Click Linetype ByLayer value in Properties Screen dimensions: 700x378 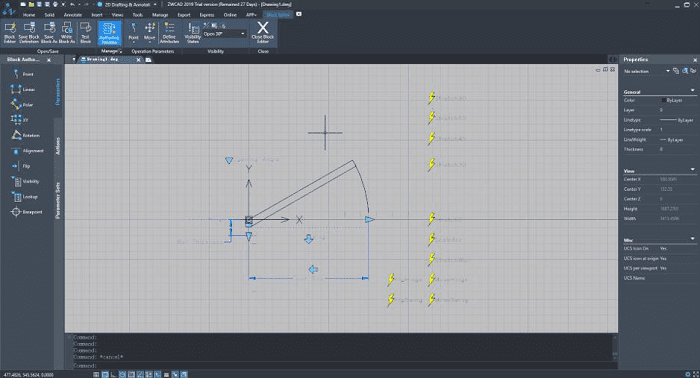(x=678, y=120)
